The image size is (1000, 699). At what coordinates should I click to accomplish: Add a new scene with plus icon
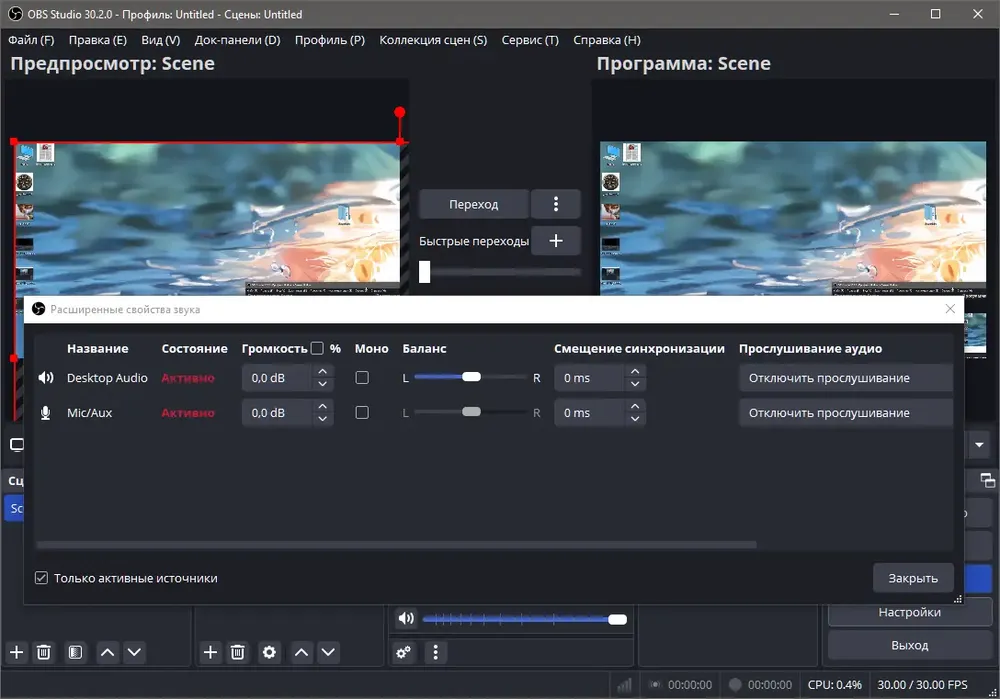[17, 652]
